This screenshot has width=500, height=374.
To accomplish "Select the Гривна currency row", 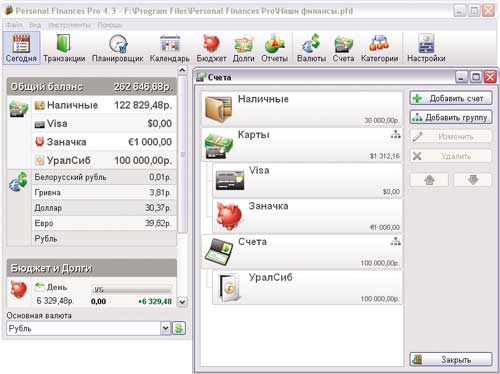I will tap(104, 192).
